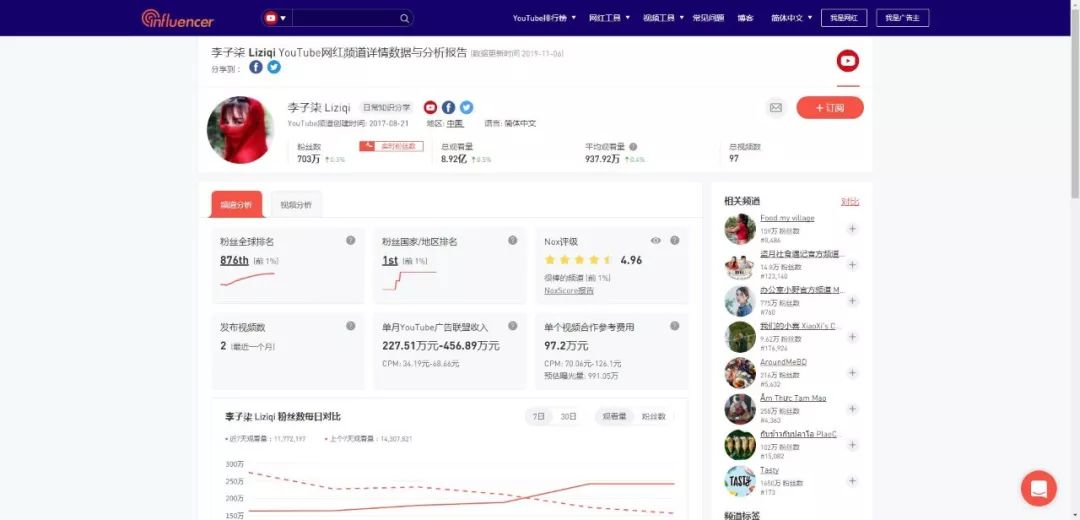The height and width of the screenshot is (520, 1080).
Task: Toggle the eye icon on Nox评级 card
Action: coord(656,240)
